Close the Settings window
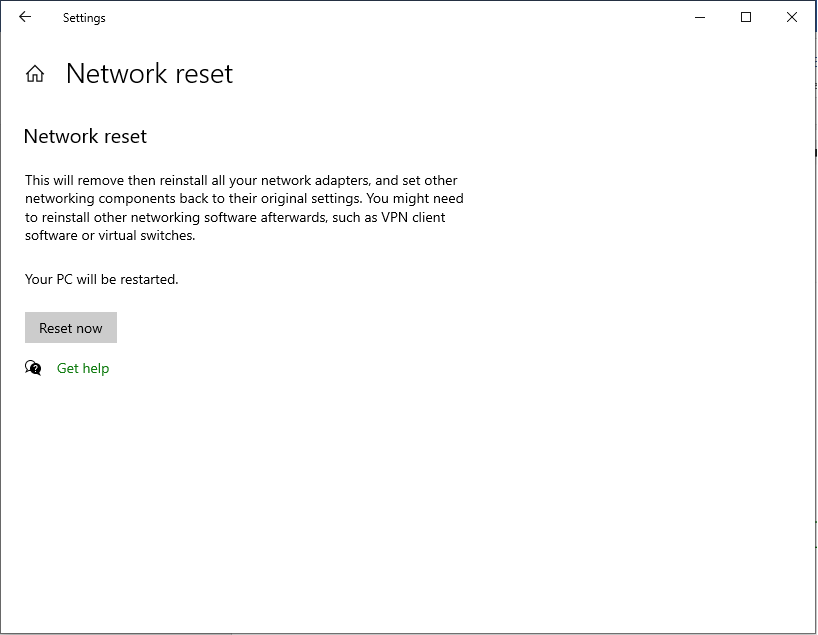 coord(792,17)
